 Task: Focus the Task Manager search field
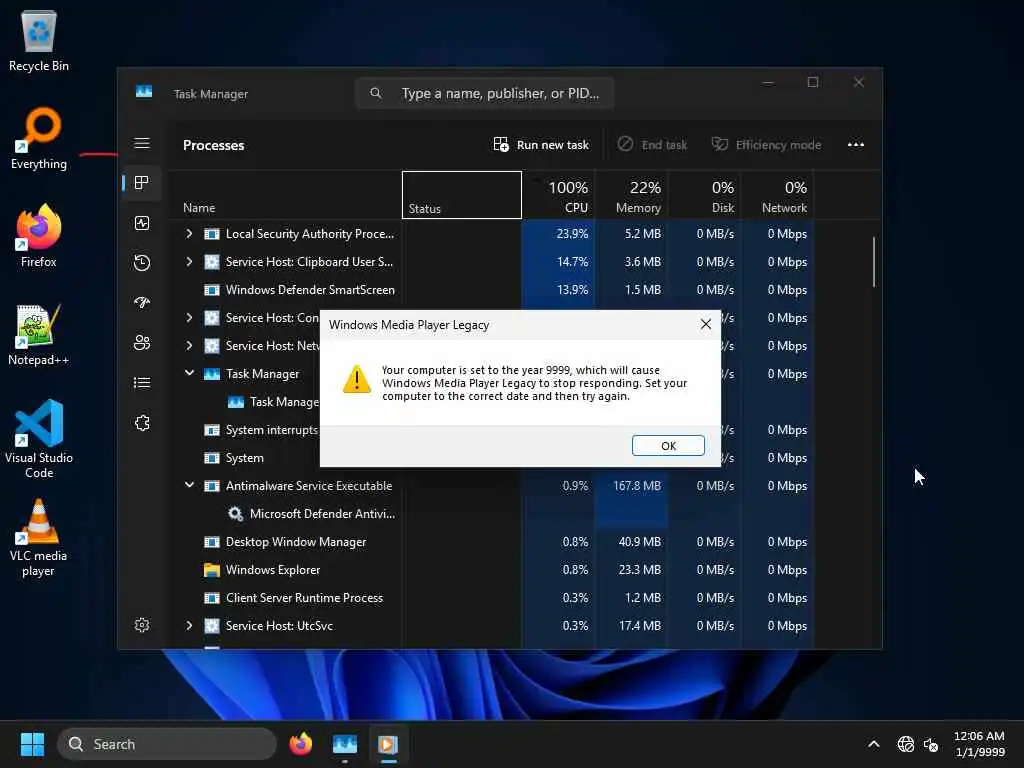pos(485,93)
